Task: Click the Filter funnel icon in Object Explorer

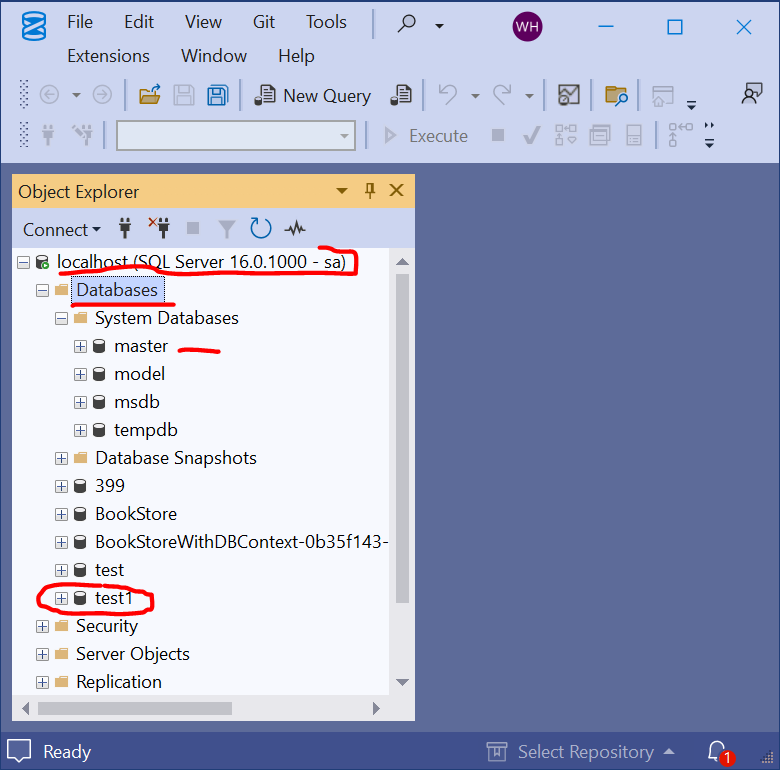Action: [227, 229]
